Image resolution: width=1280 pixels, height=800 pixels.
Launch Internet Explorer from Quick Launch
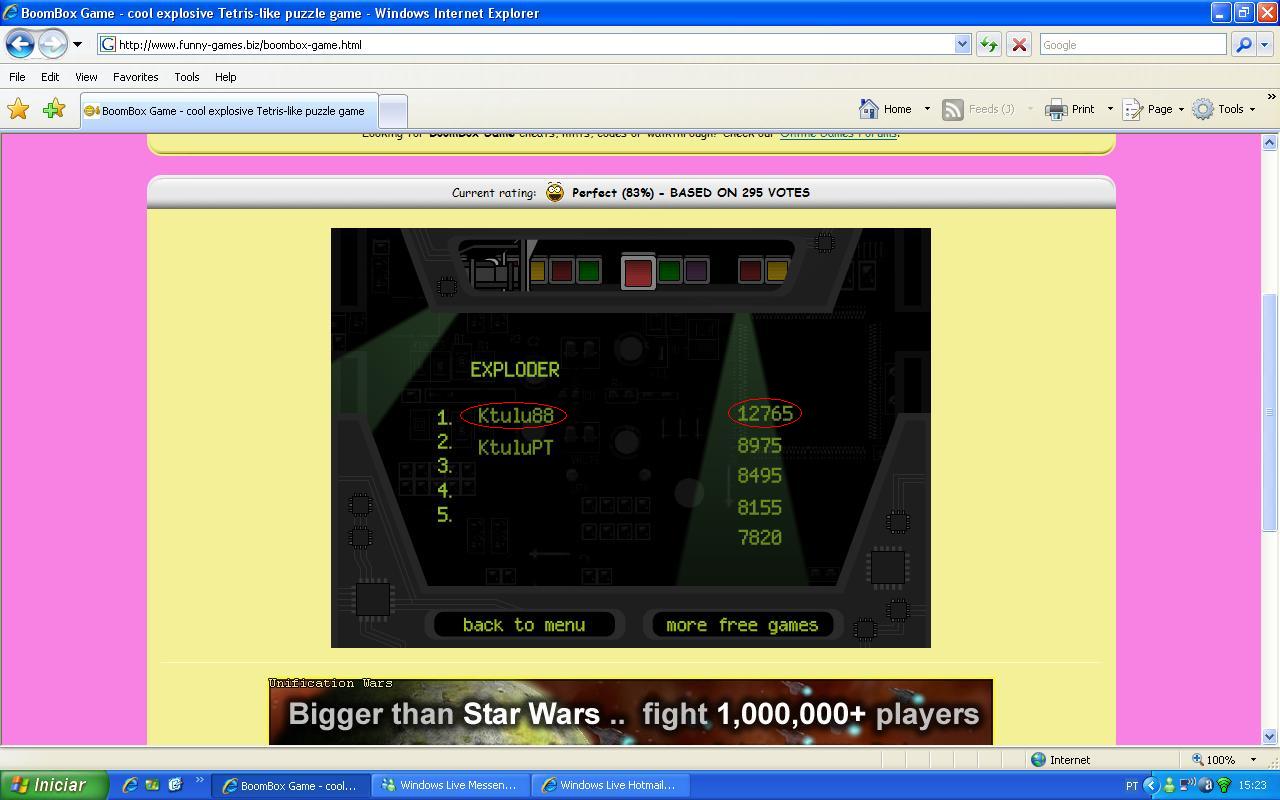click(x=130, y=785)
